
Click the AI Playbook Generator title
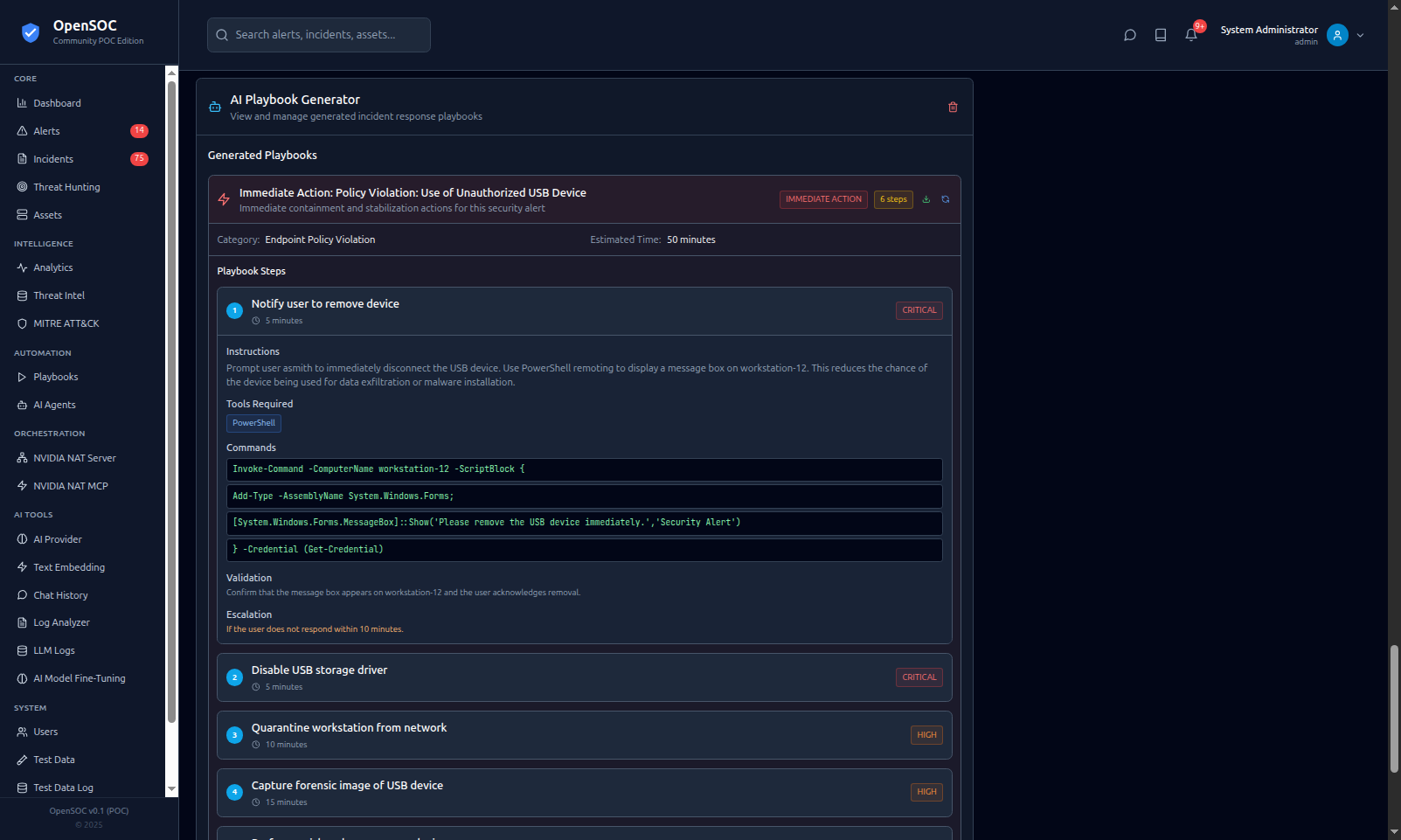point(295,100)
